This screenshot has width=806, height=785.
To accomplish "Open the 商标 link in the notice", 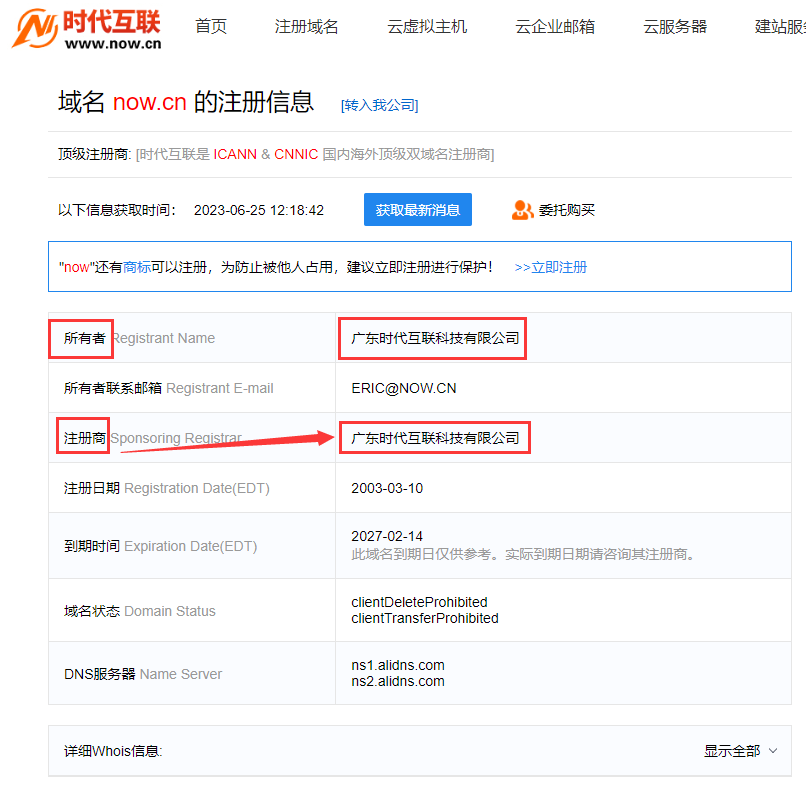I will 137,267.
